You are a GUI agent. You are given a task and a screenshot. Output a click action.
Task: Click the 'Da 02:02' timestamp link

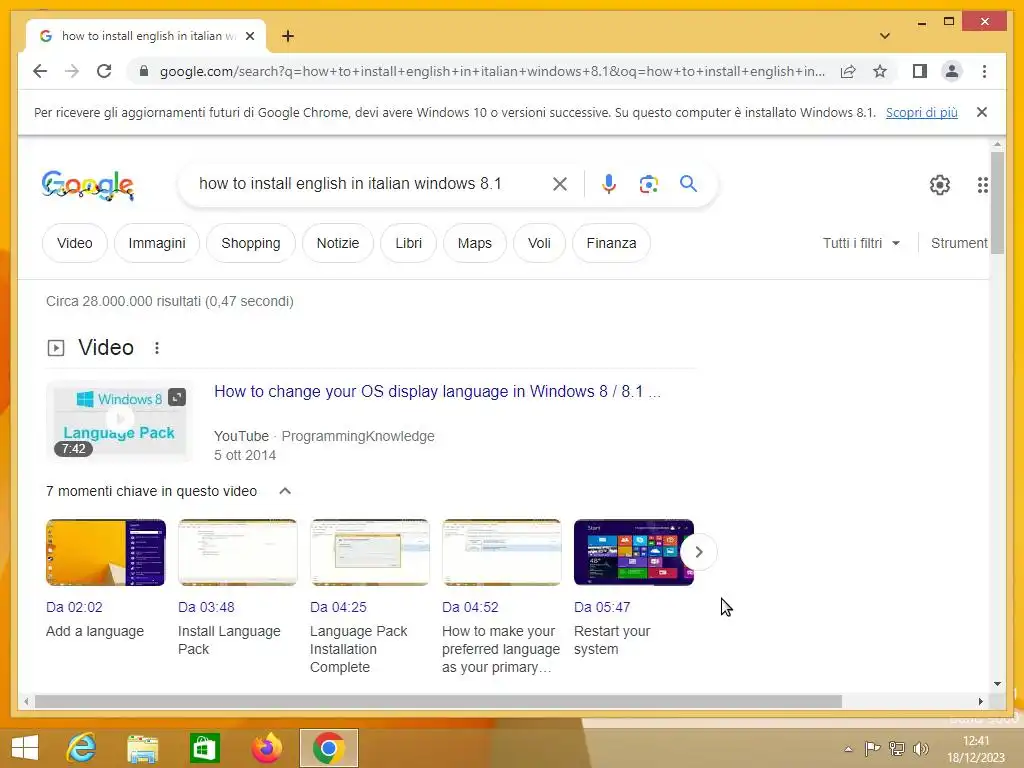tap(74, 607)
